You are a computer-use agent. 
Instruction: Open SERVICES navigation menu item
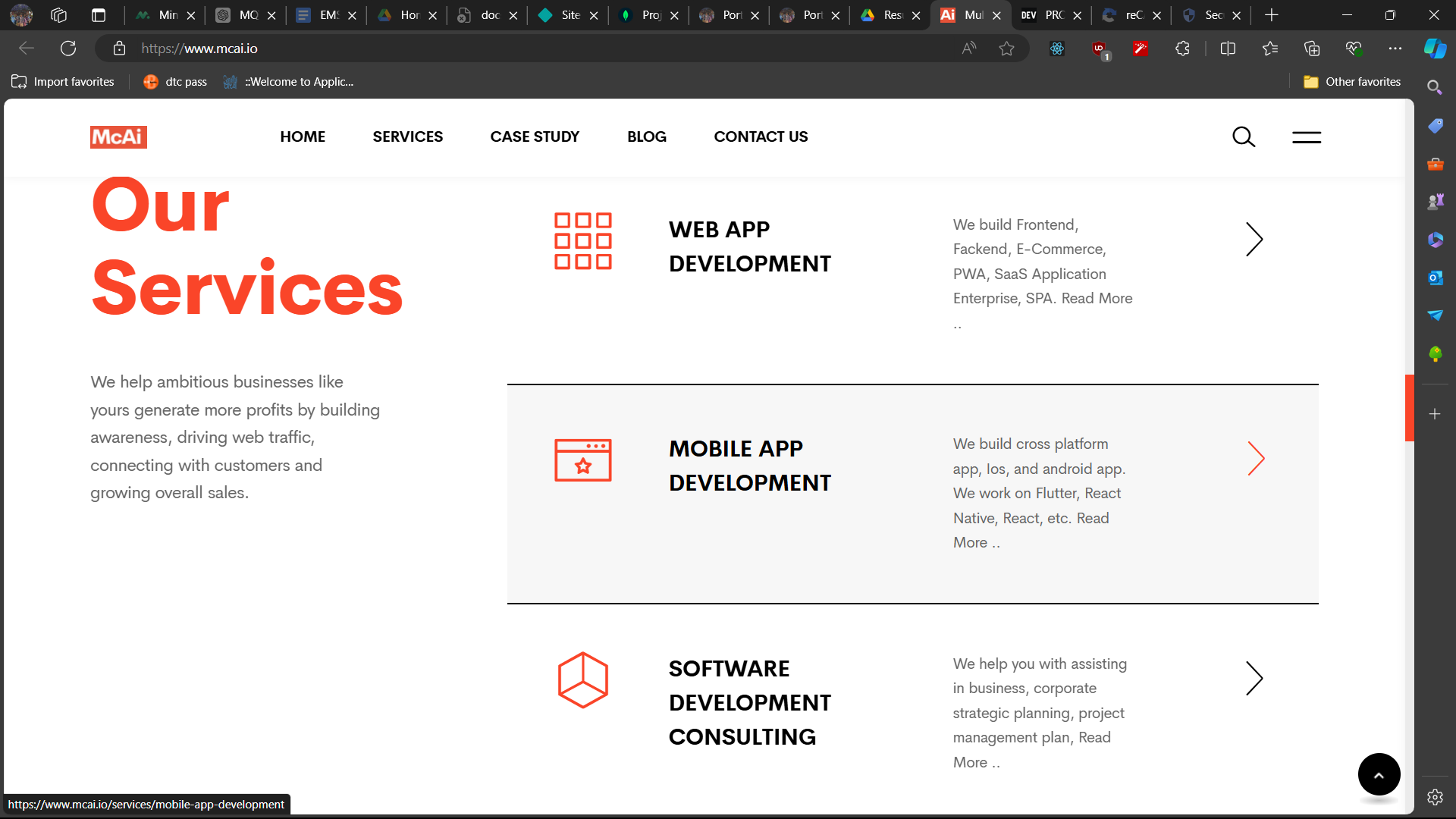(407, 136)
